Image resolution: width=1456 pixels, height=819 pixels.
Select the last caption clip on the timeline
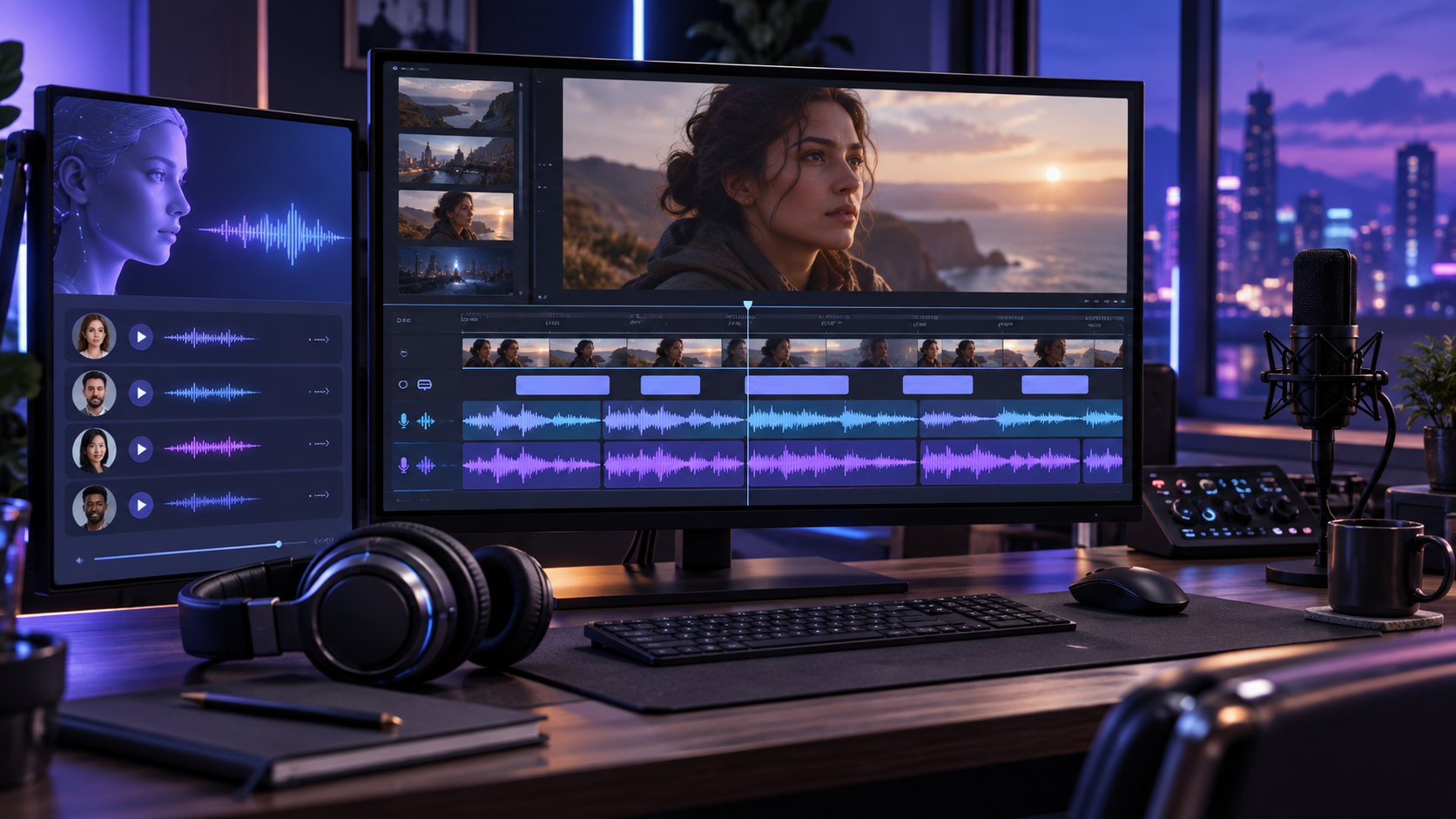pos(1055,385)
